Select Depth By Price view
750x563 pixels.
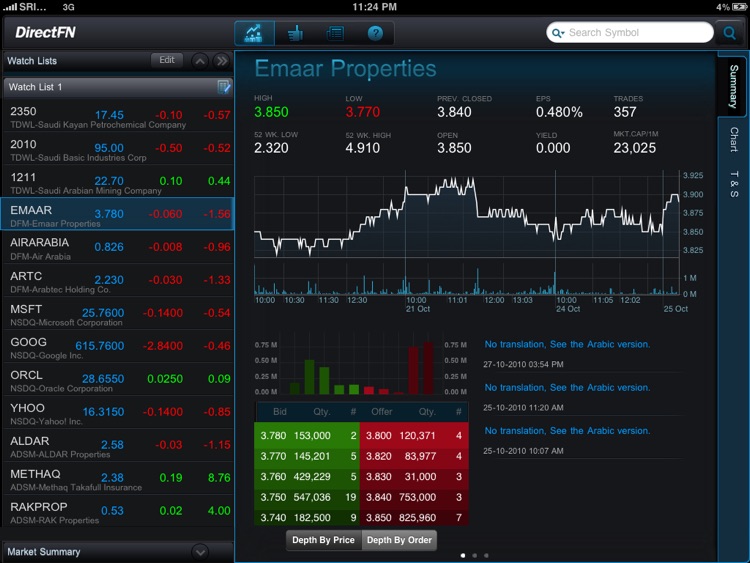click(323, 540)
